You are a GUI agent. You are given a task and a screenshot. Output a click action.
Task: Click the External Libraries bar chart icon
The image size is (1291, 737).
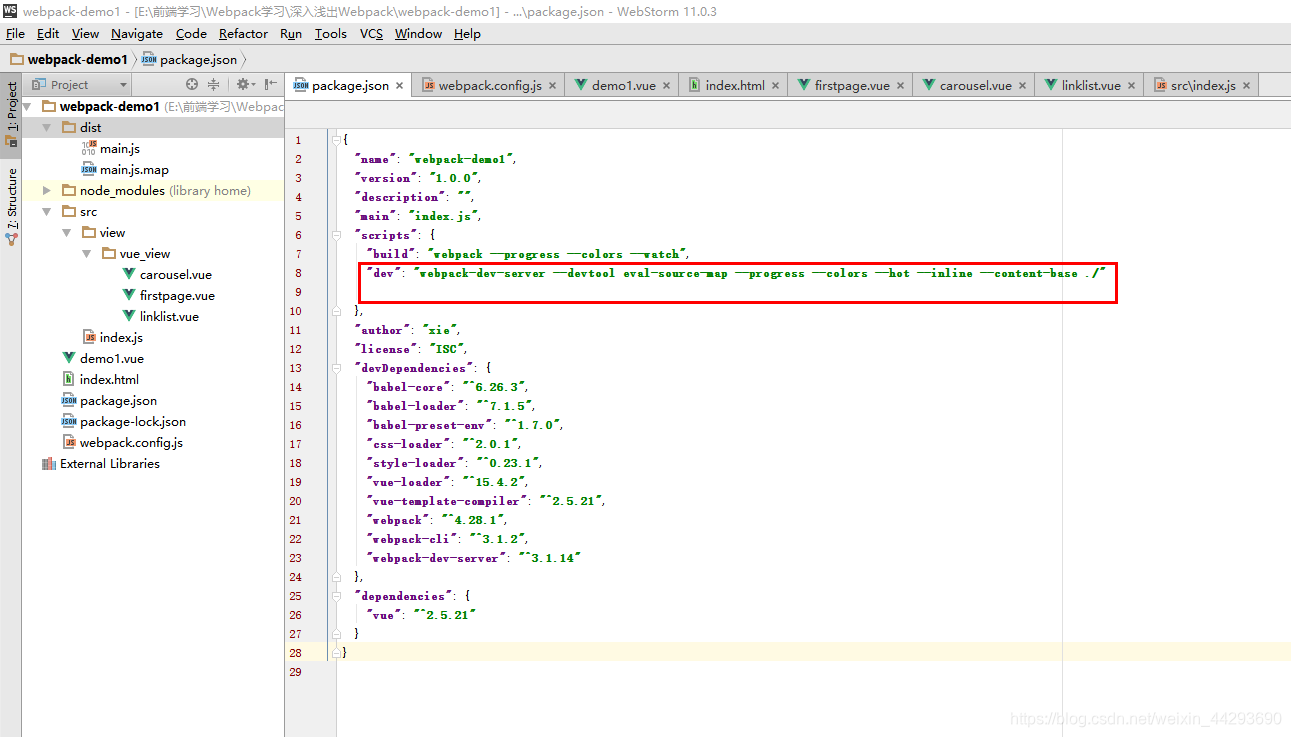pos(49,463)
